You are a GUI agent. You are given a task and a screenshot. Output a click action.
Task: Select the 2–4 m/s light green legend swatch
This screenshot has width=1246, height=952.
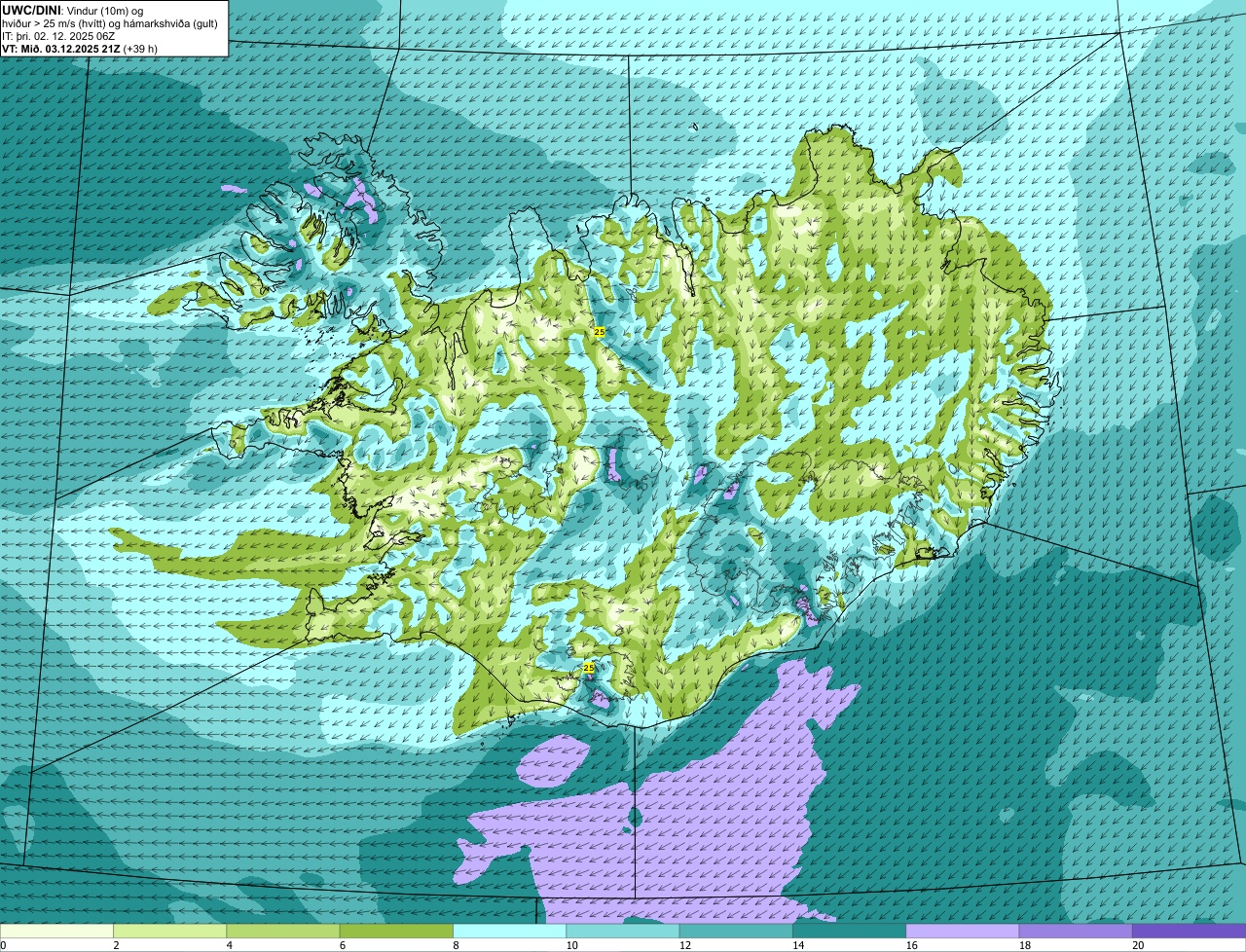pos(170,932)
